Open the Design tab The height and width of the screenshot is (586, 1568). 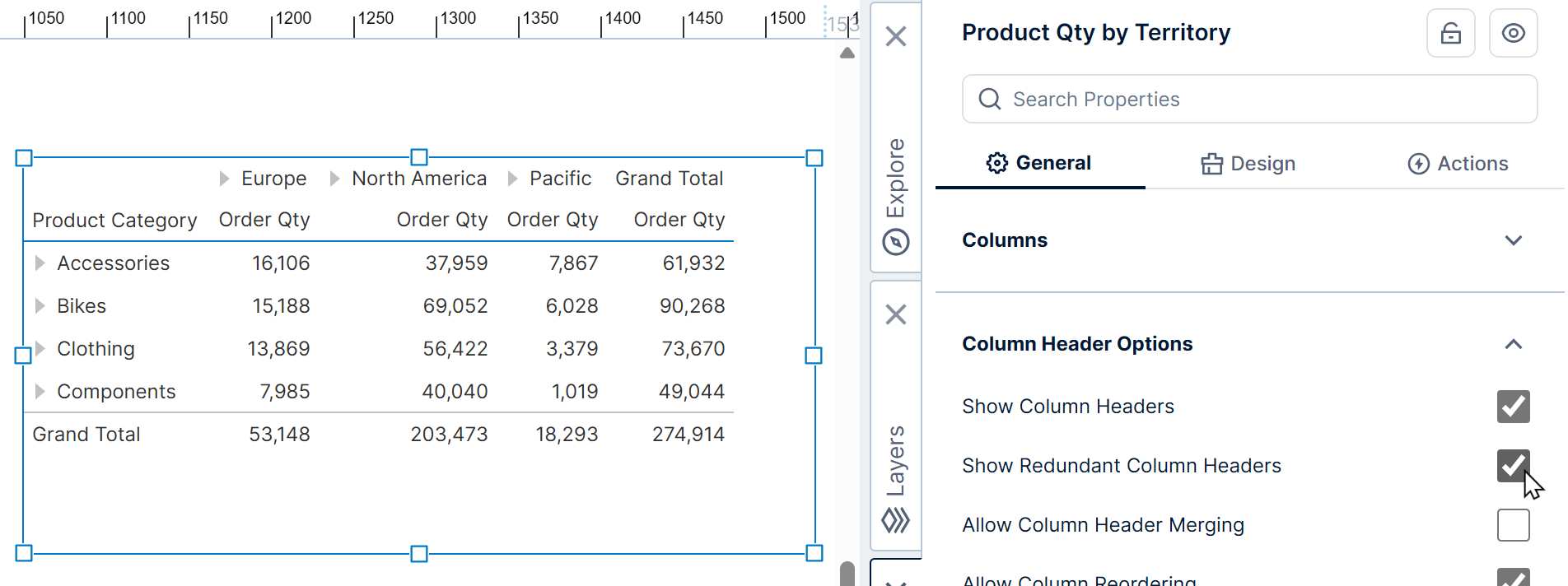click(x=1248, y=164)
